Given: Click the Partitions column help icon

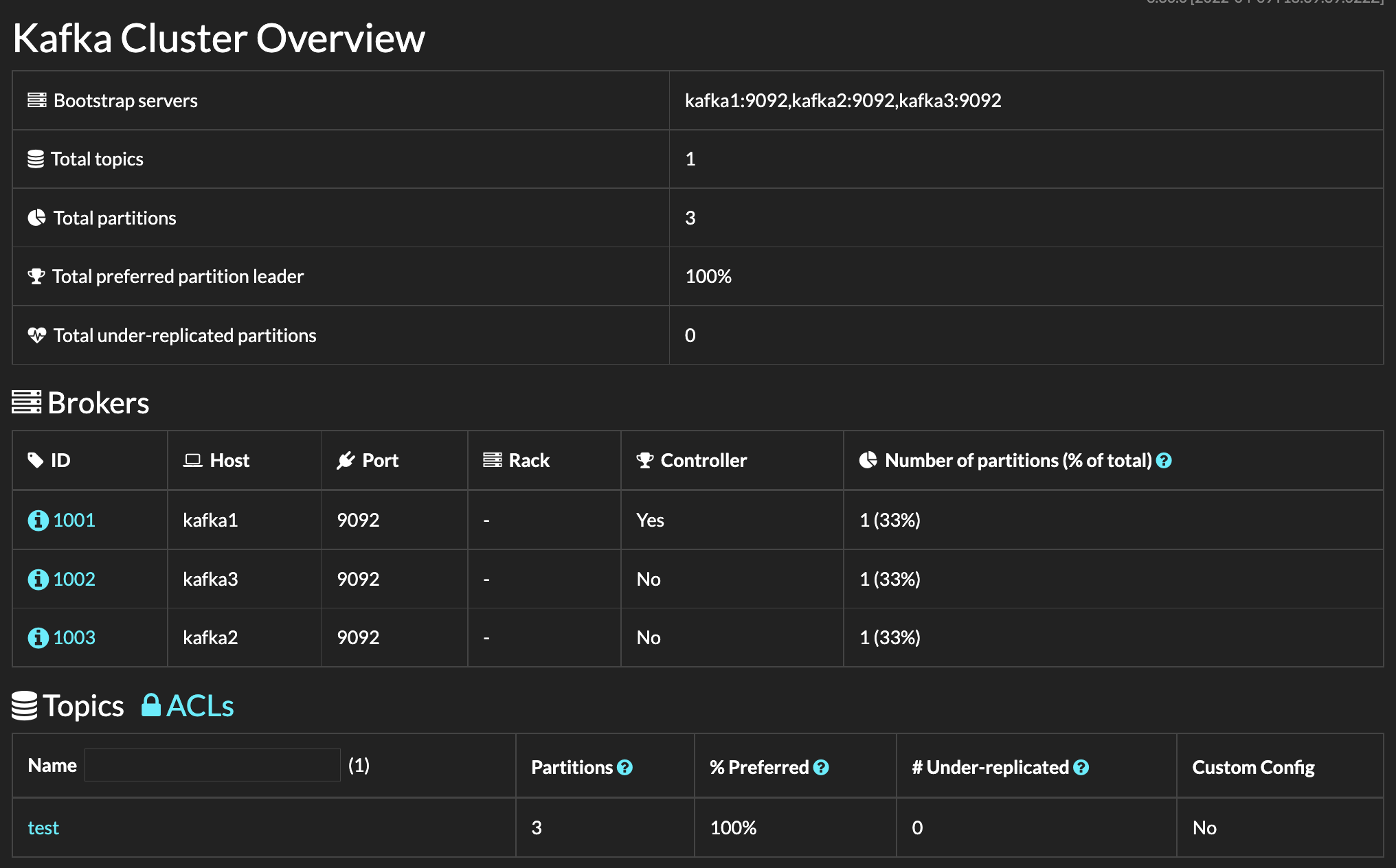Looking at the screenshot, I should [x=624, y=768].
